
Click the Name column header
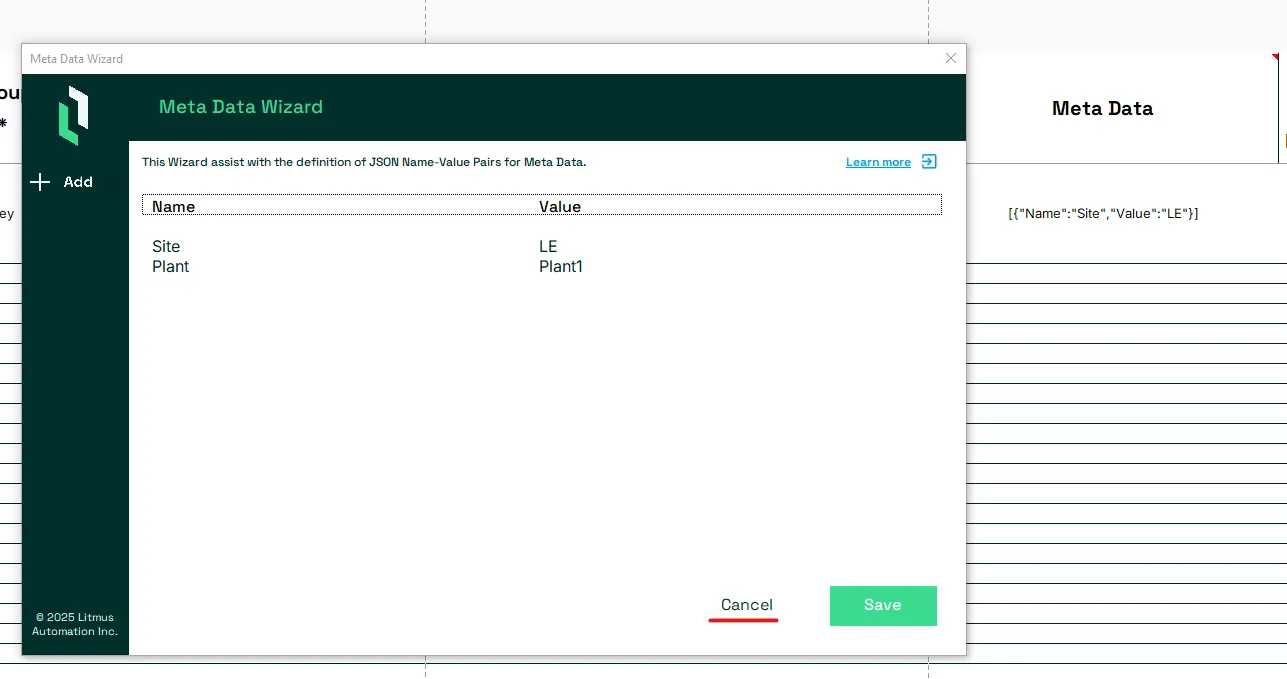[174, 207]
